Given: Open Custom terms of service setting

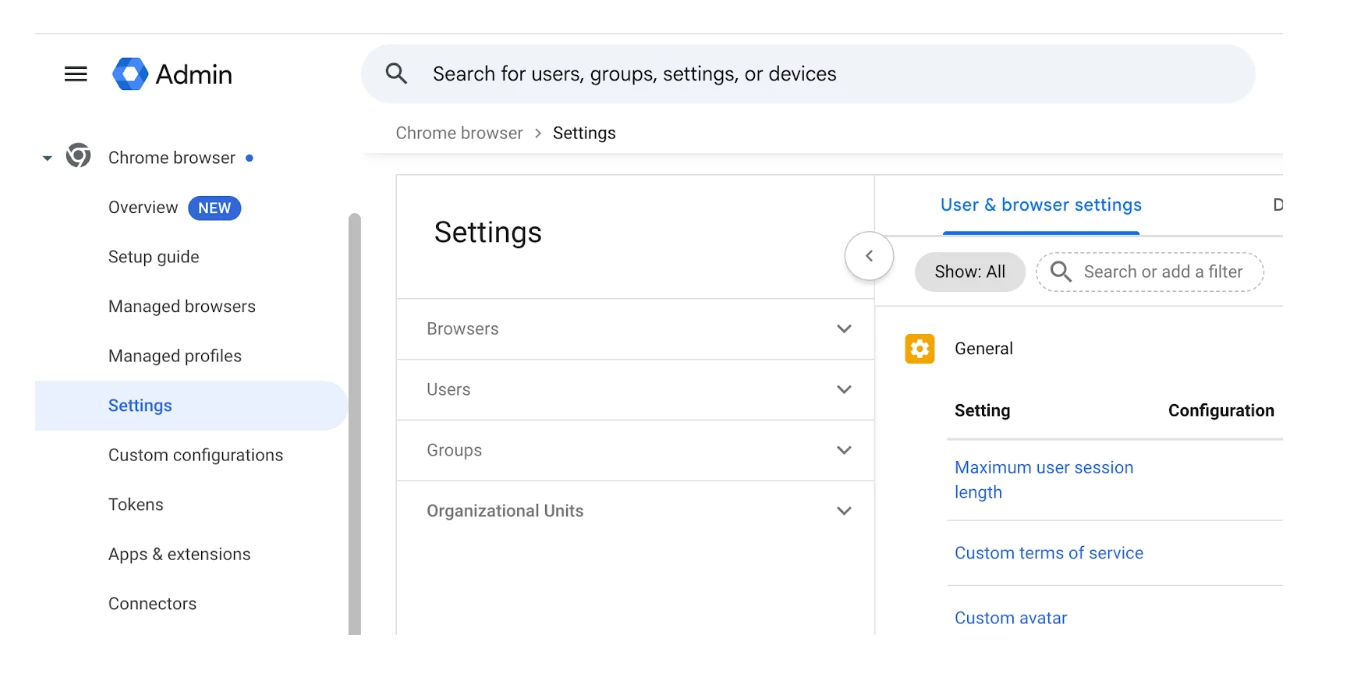Looking at the screenshot, I should pos(1048,553).
